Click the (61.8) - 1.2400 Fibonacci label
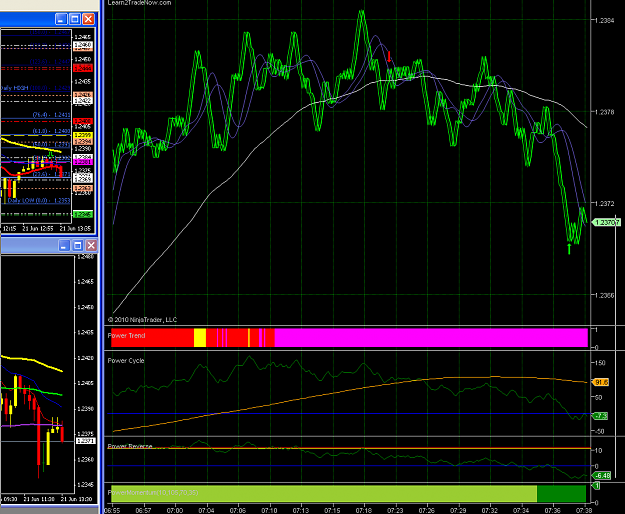 pos(51,131)
